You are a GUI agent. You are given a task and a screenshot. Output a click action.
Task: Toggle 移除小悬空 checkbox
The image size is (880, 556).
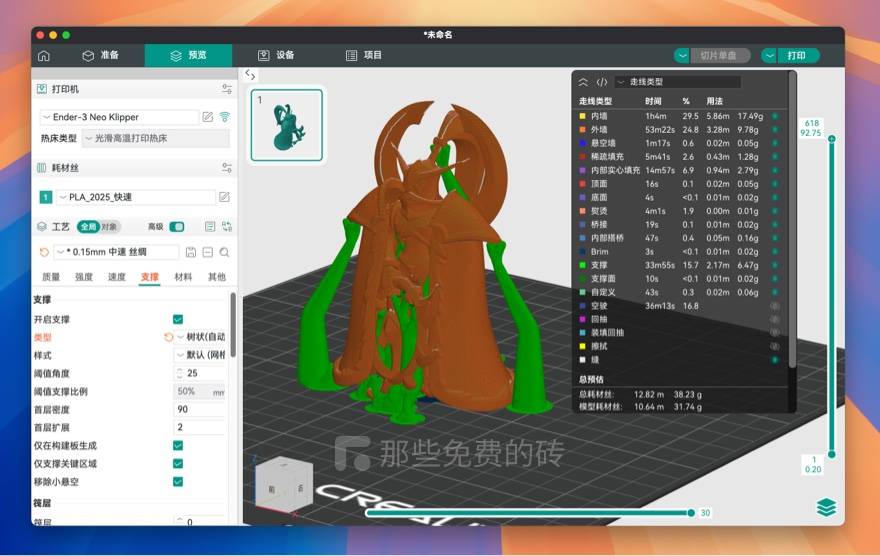(x=178, y=481)
